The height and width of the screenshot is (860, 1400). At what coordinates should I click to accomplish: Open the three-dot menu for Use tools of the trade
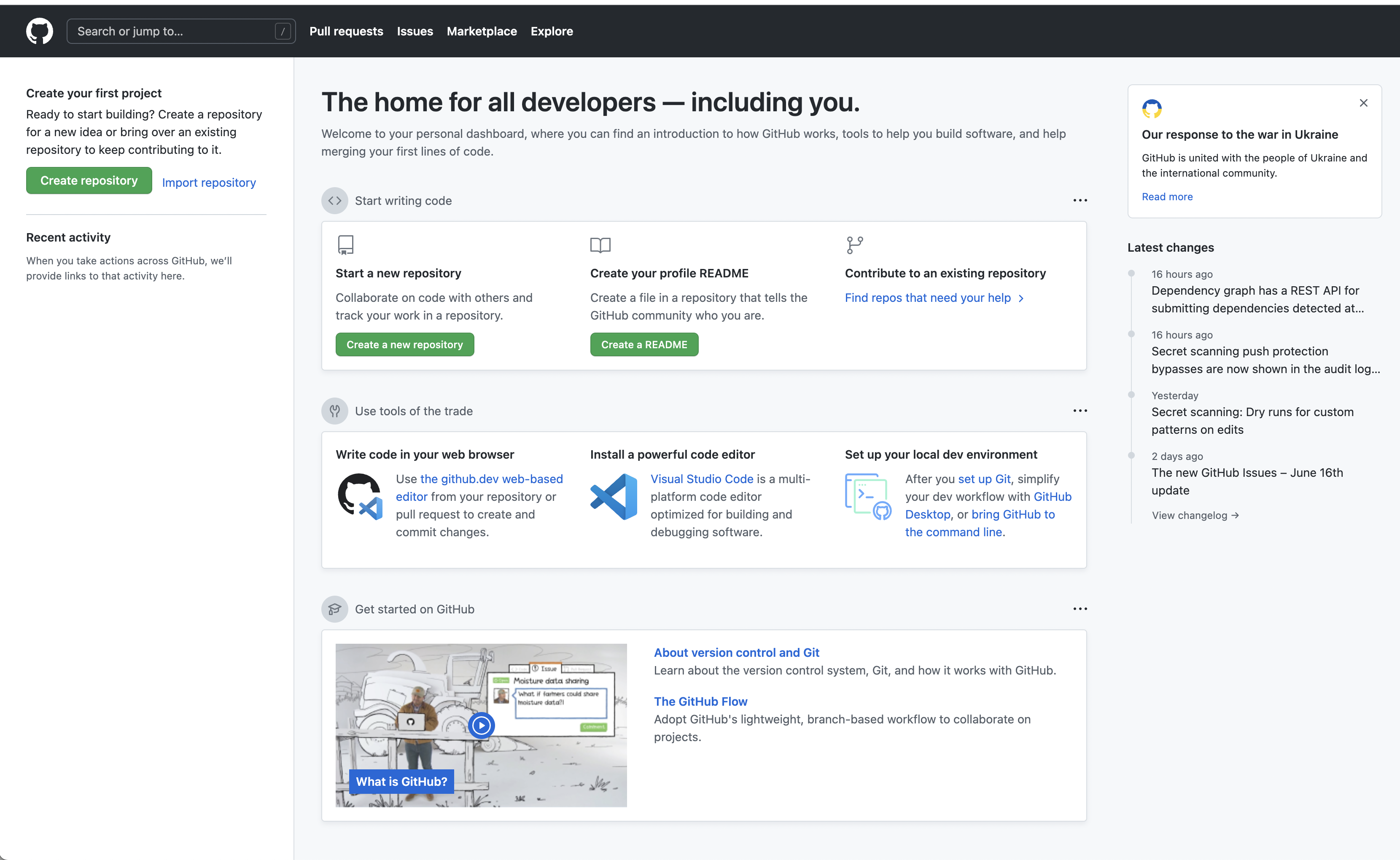(1080, 411)
